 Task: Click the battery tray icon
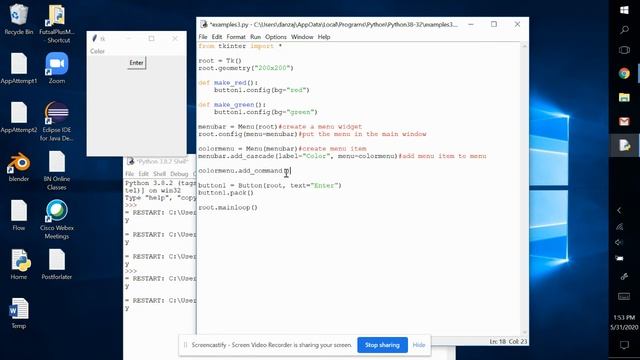(x=619, y=258)
